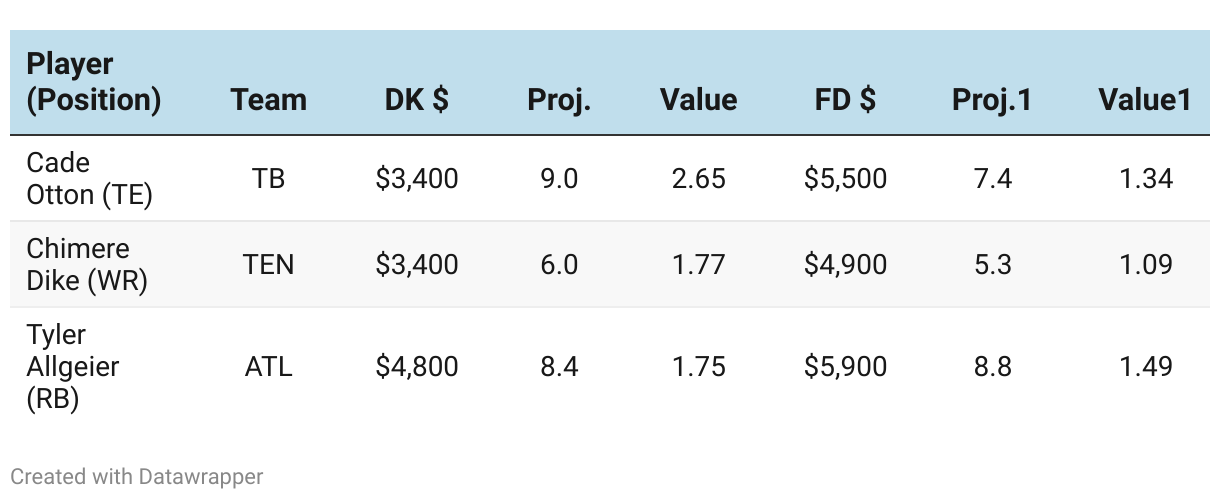Screen dimensions: 1220x500
Task: Open the Created with Datawrapper link
Action: 137,477
